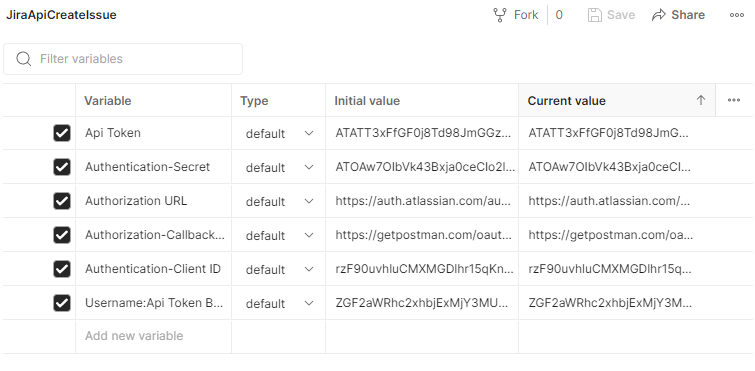The width and height of the screenshot is (755, 371).
Task: Sort by the Variable column header
Action: pos(108,101)
